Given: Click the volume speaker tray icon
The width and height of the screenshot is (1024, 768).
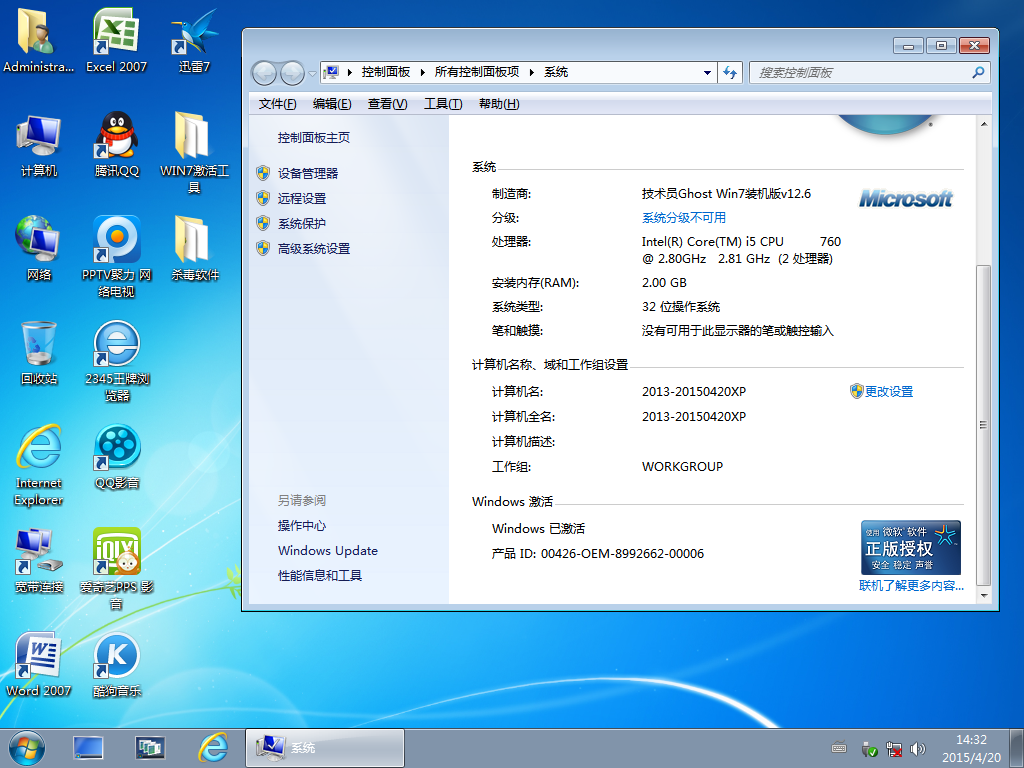Looking at the screenshot, I should pos(918,749).
